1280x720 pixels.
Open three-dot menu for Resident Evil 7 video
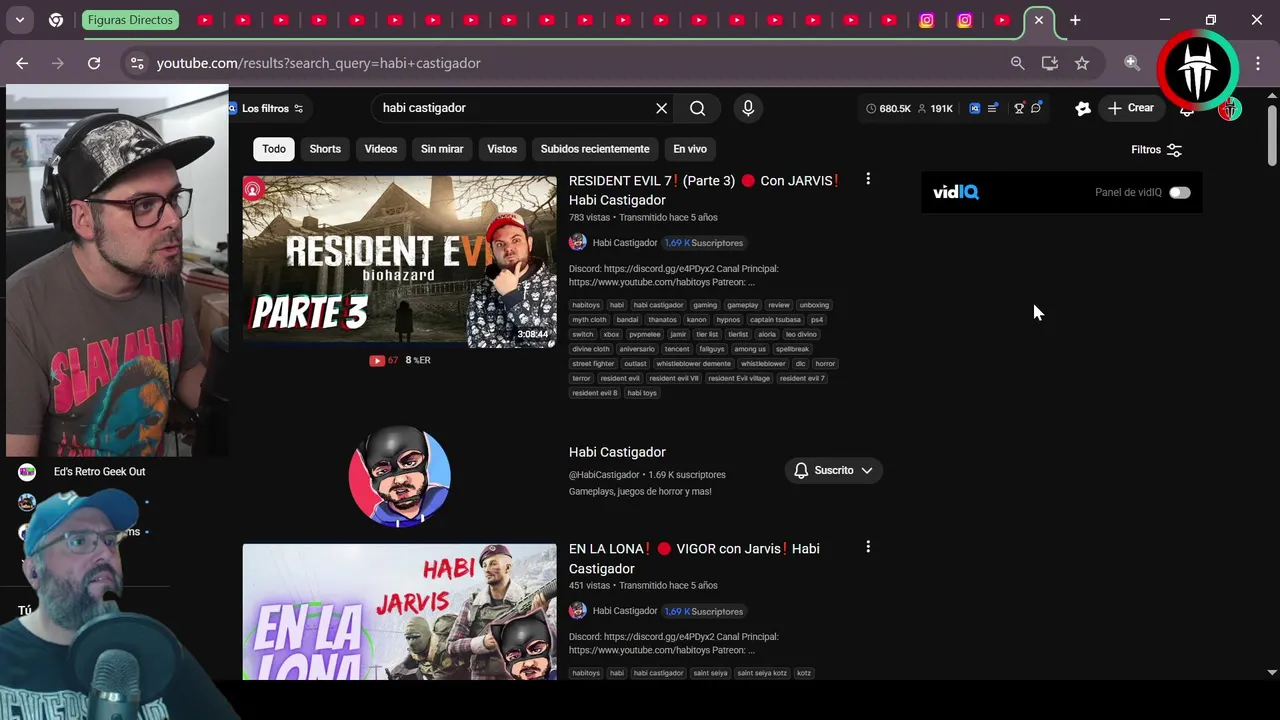click(868, 179)
